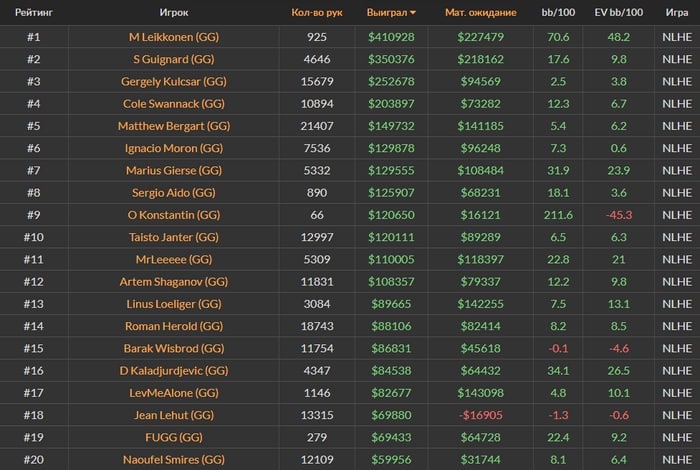Image resolution: width=700 pixels, height=470 pixels.
Task: Select Gergely Kulcsar (GG) player name
Action: click(173, 82)
